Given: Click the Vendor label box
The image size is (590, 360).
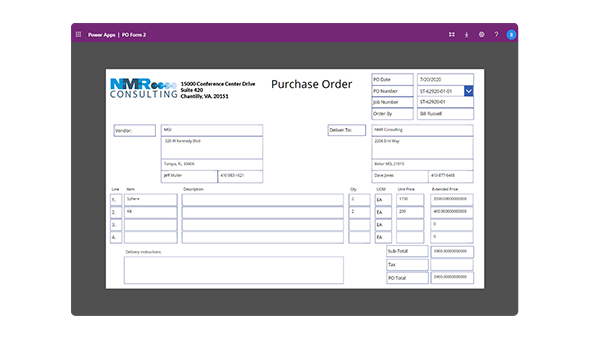Looking at the screenshot, I should [135, 131].
